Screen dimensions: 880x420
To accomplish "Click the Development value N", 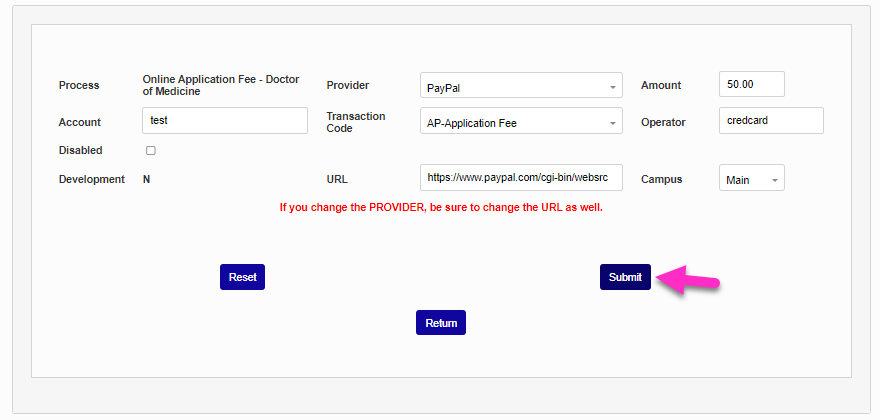I will [147, 179].
